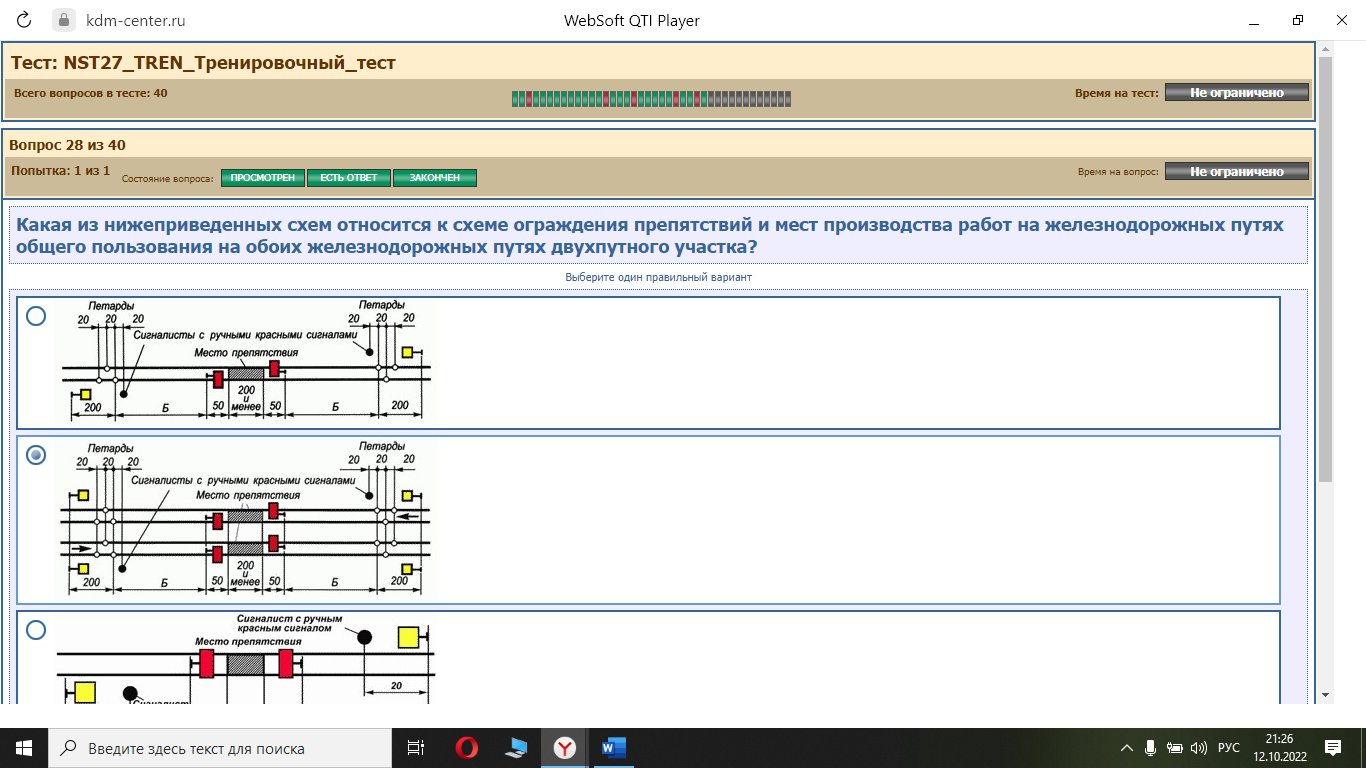The image size is (1366, 768).
Task: Switch input language via РУС indicator
Action: click(x=1229, y=748)
